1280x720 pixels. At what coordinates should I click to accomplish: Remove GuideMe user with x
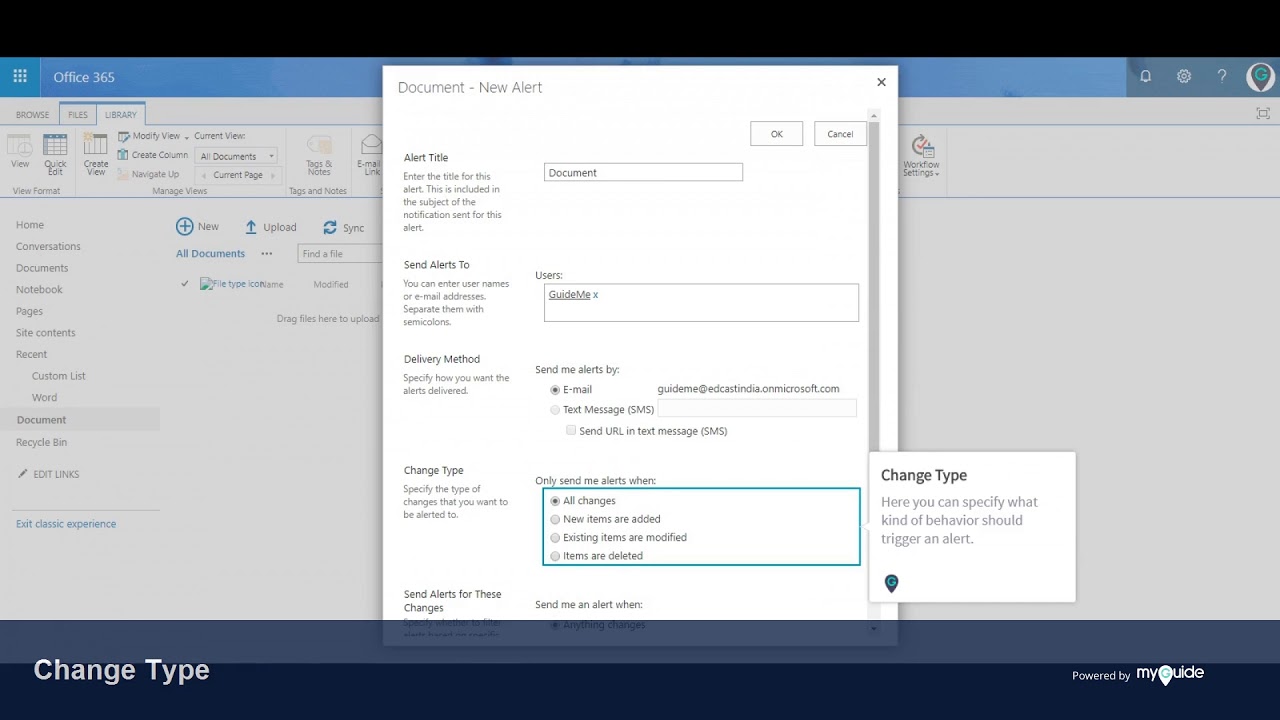tap(596, 295)
